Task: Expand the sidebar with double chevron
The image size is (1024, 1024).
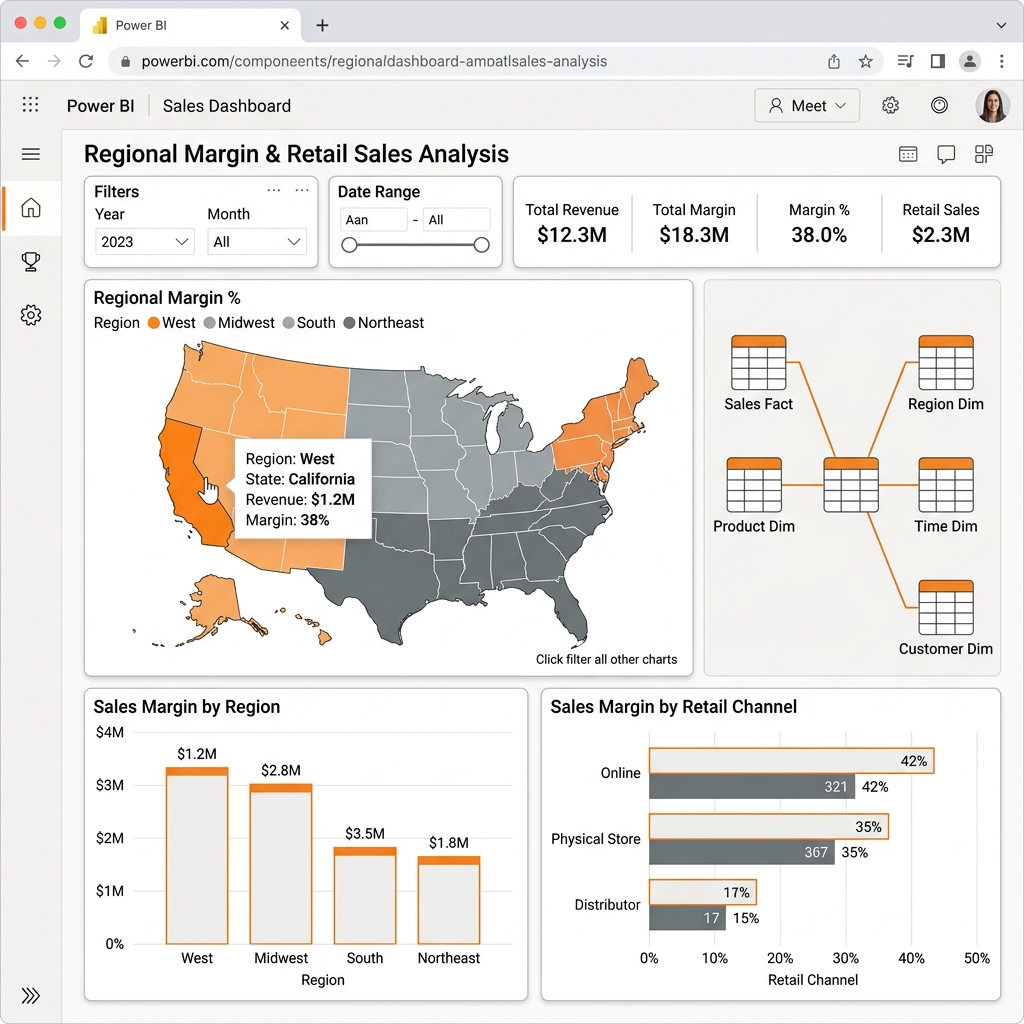Action: coord(31,995)
